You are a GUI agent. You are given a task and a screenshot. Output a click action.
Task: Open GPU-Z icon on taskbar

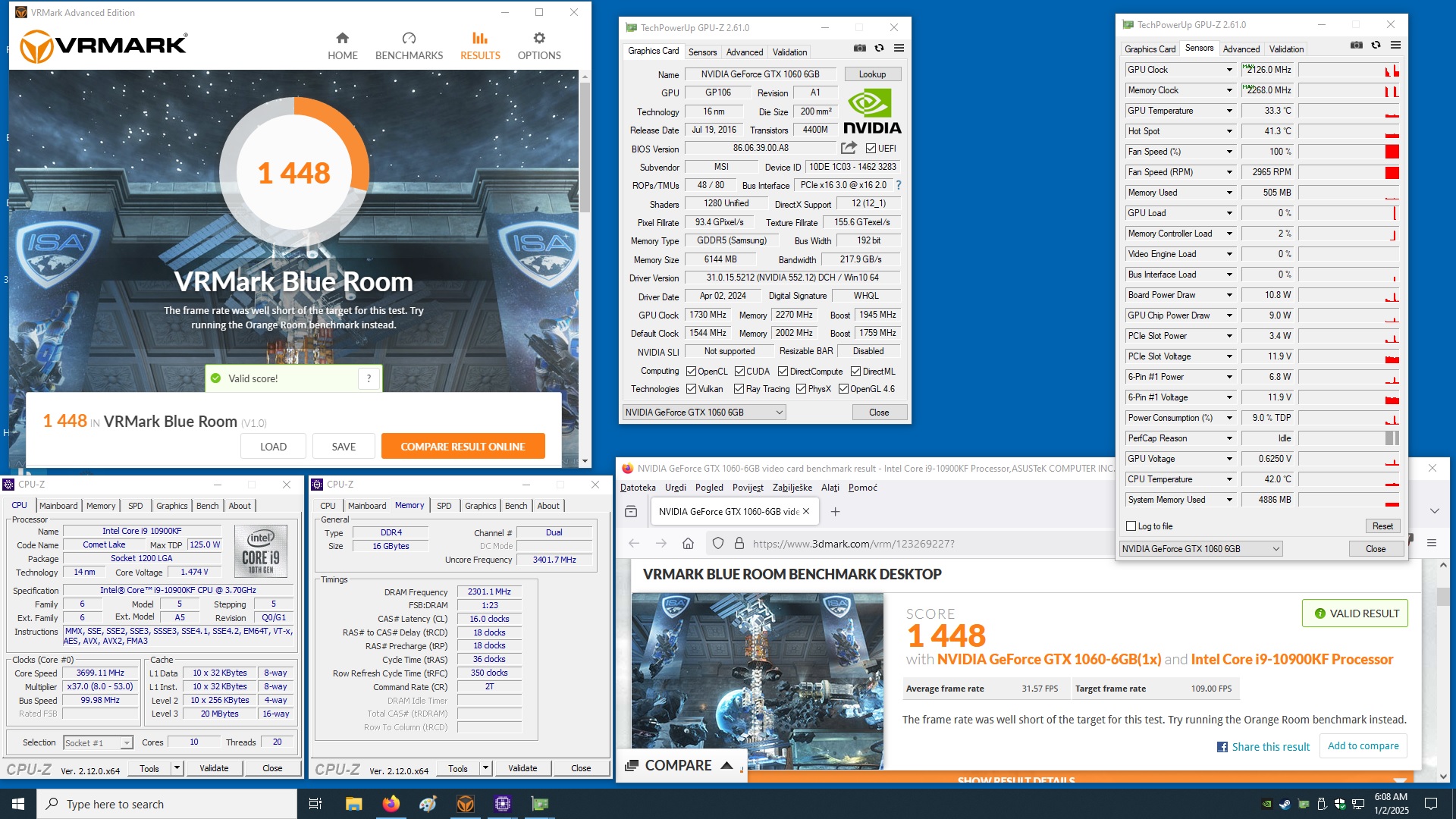pyautogui.click(x=539, y=804)
